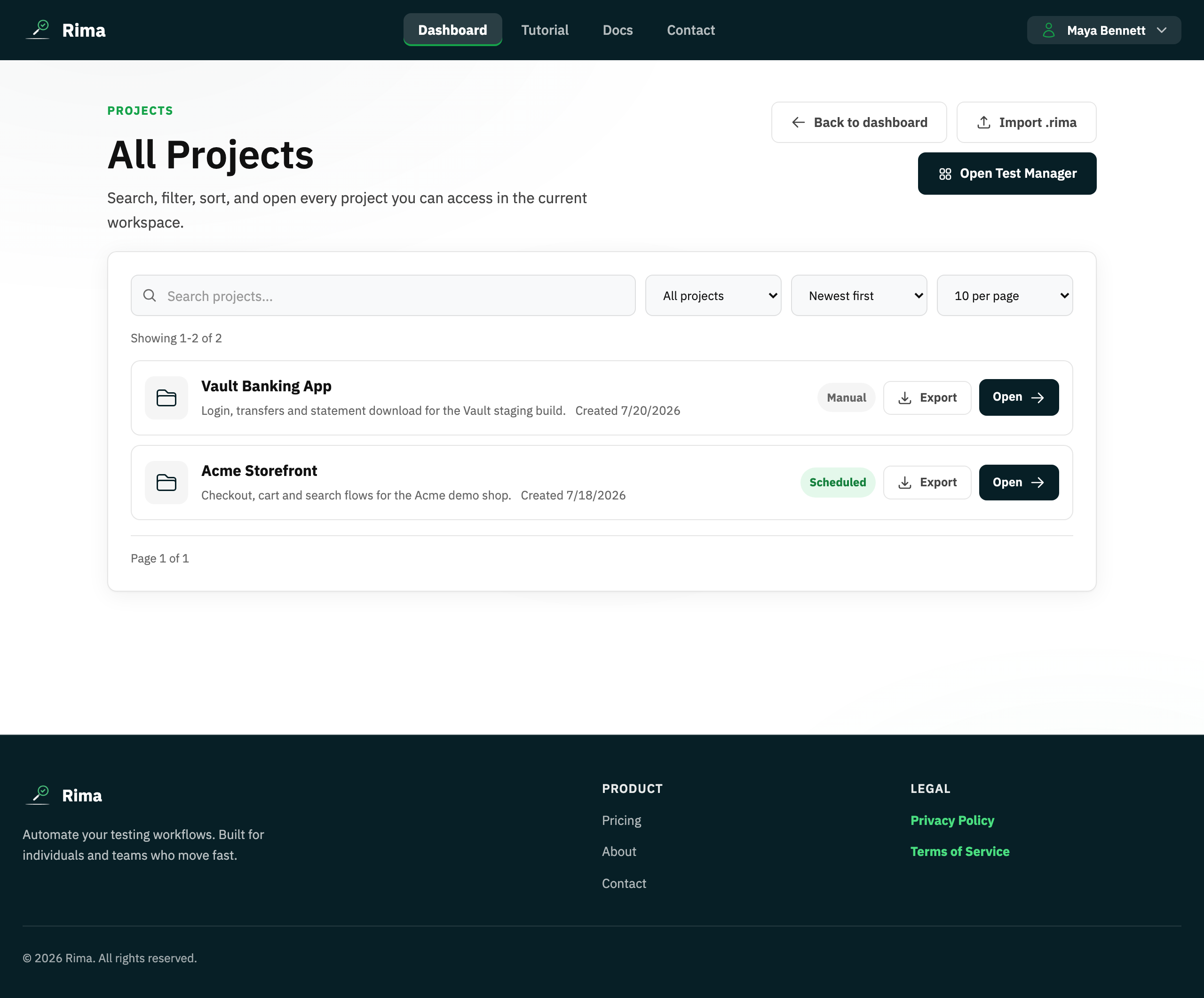
Task: Open the Newest first sort dropdown
Action: (859, 295)
